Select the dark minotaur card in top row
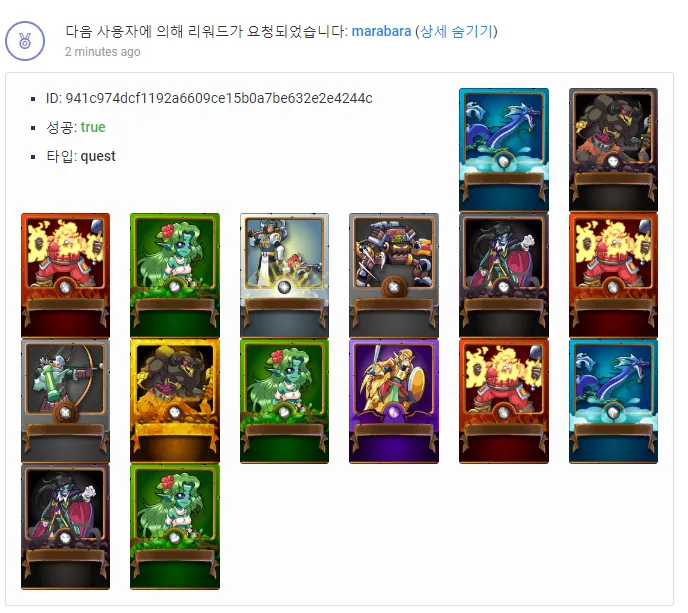This screenshot has width=688, height=613. click(613, 150)
